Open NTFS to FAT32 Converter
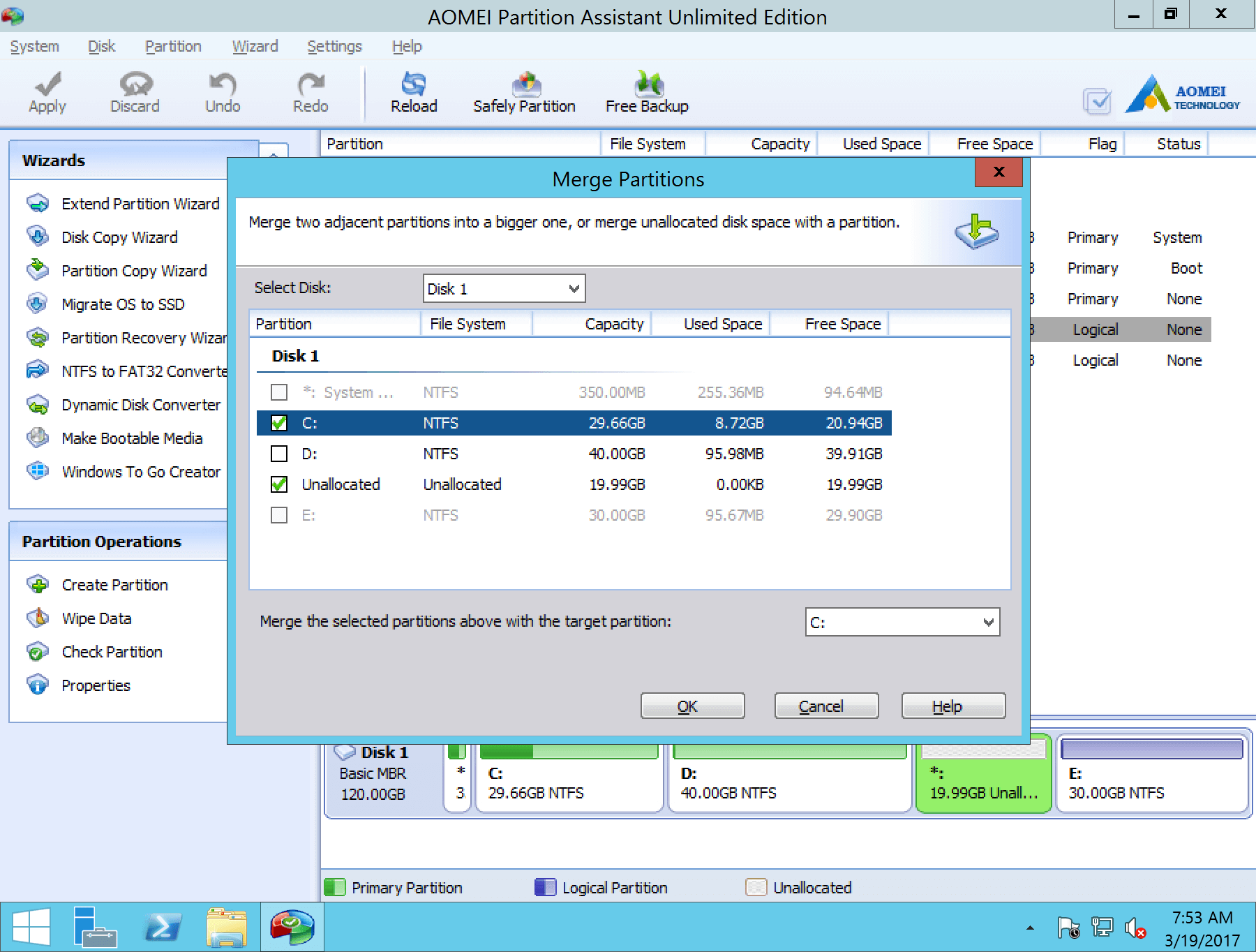 coord(126,371)
